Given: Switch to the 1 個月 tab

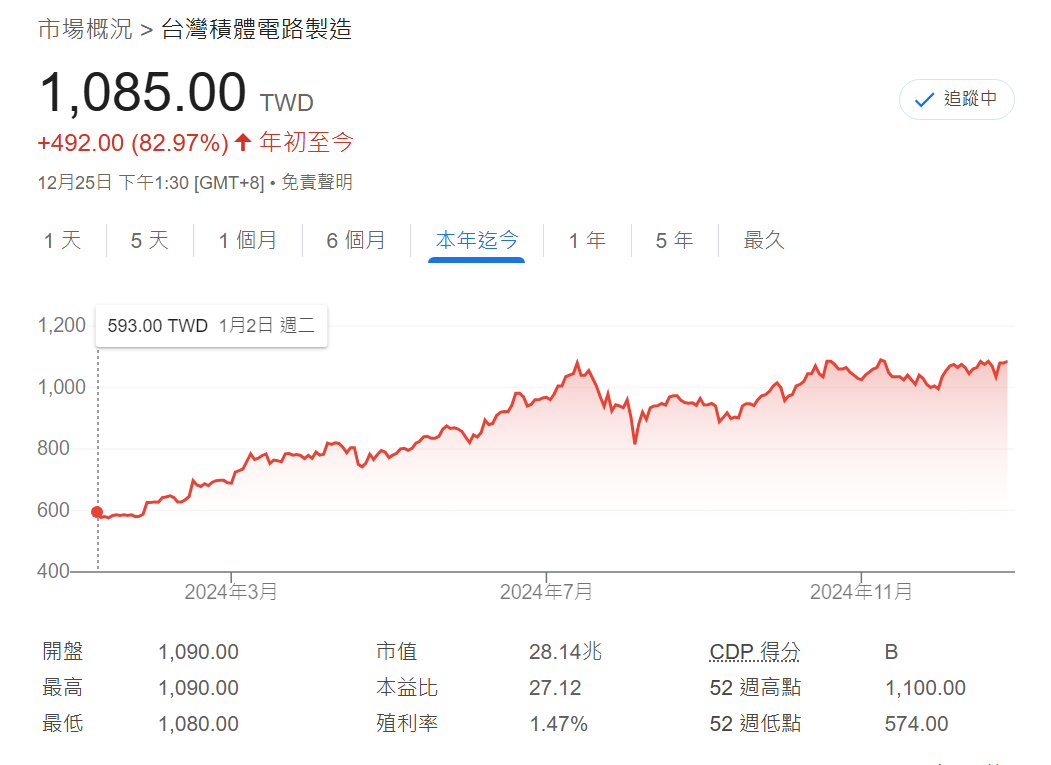Looking at the screenshot, I should [x=248, y=240].
